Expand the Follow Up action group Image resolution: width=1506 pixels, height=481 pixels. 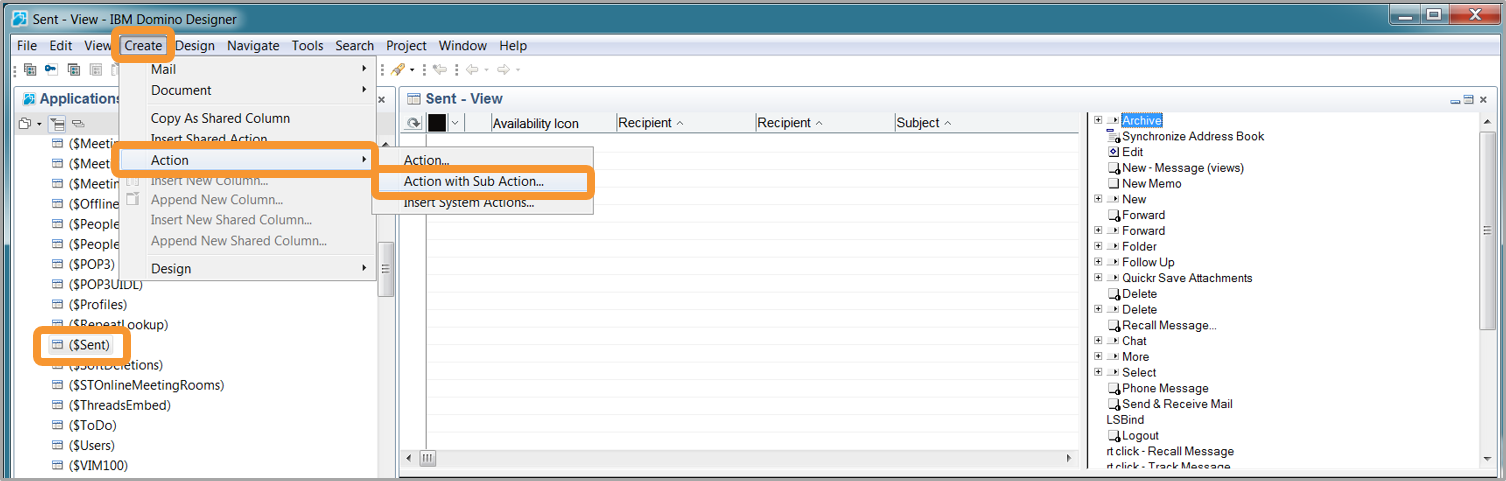tap(1098, 262)
